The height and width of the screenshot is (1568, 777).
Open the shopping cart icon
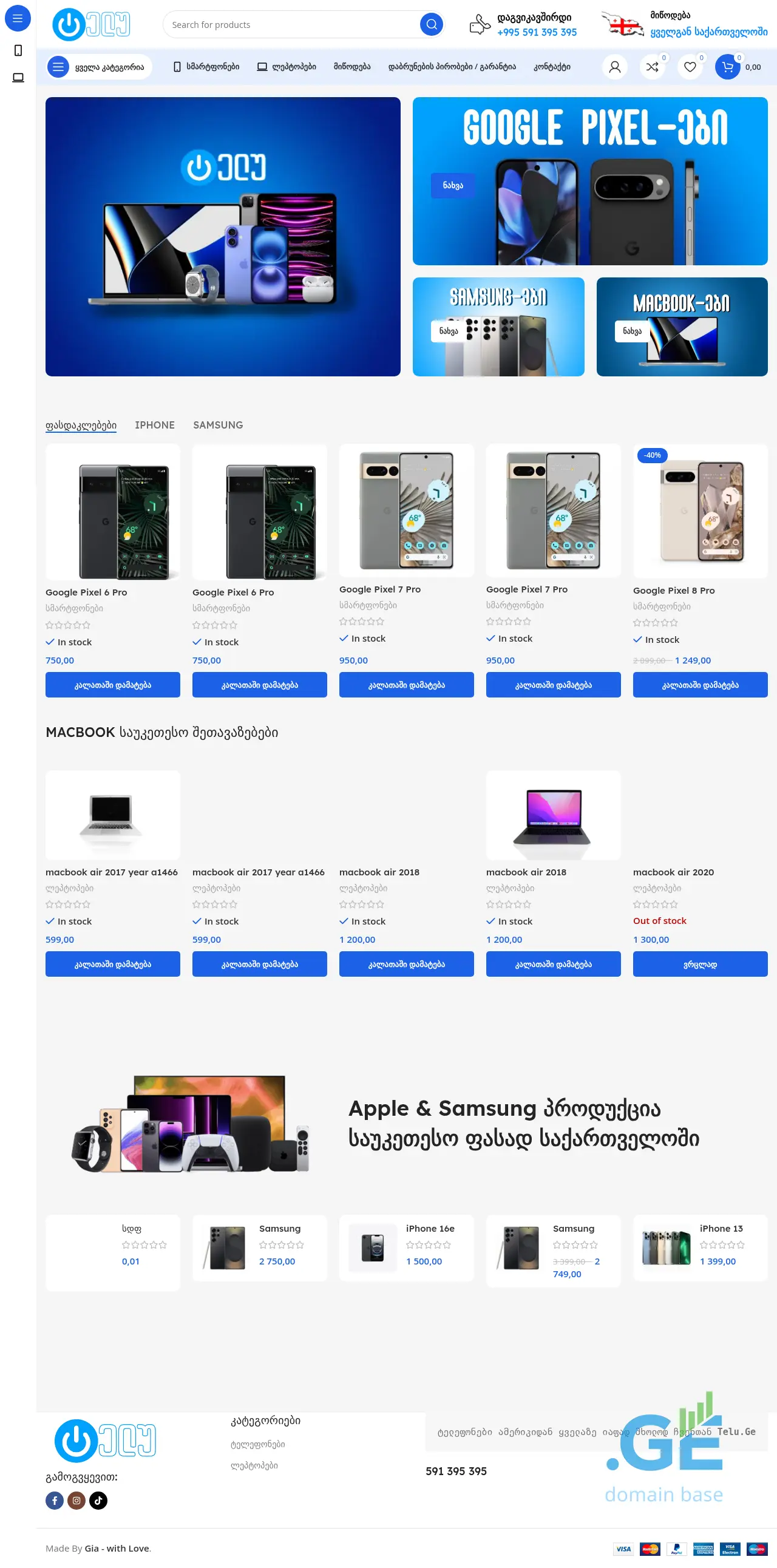728,67
